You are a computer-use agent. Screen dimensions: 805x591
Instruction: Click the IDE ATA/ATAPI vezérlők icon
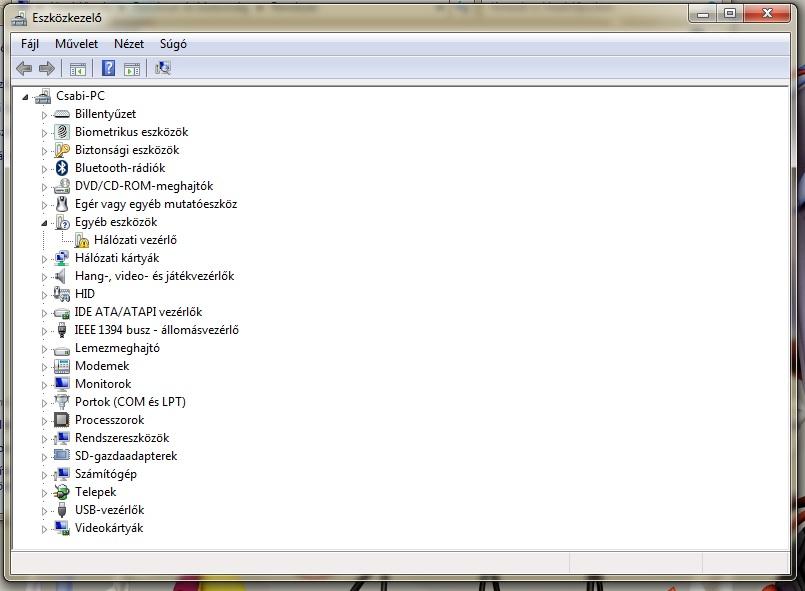[62, 312]
